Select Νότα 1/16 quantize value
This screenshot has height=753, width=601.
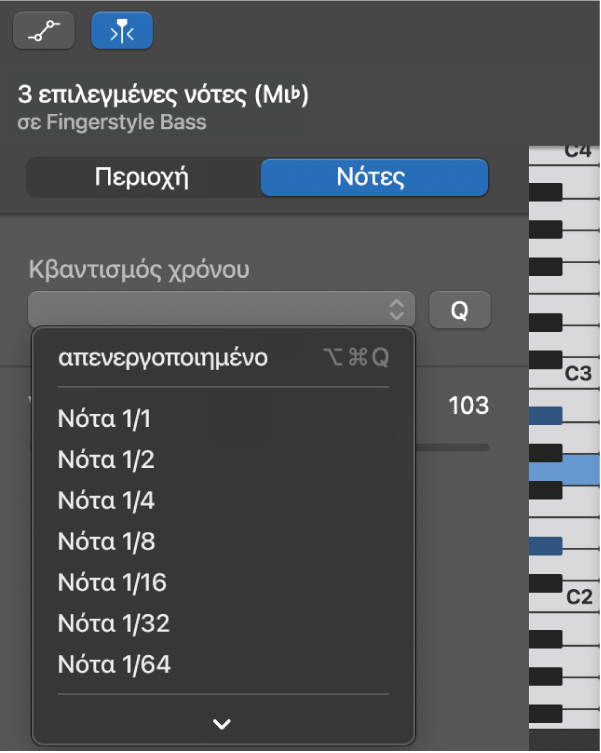(223, 582)
